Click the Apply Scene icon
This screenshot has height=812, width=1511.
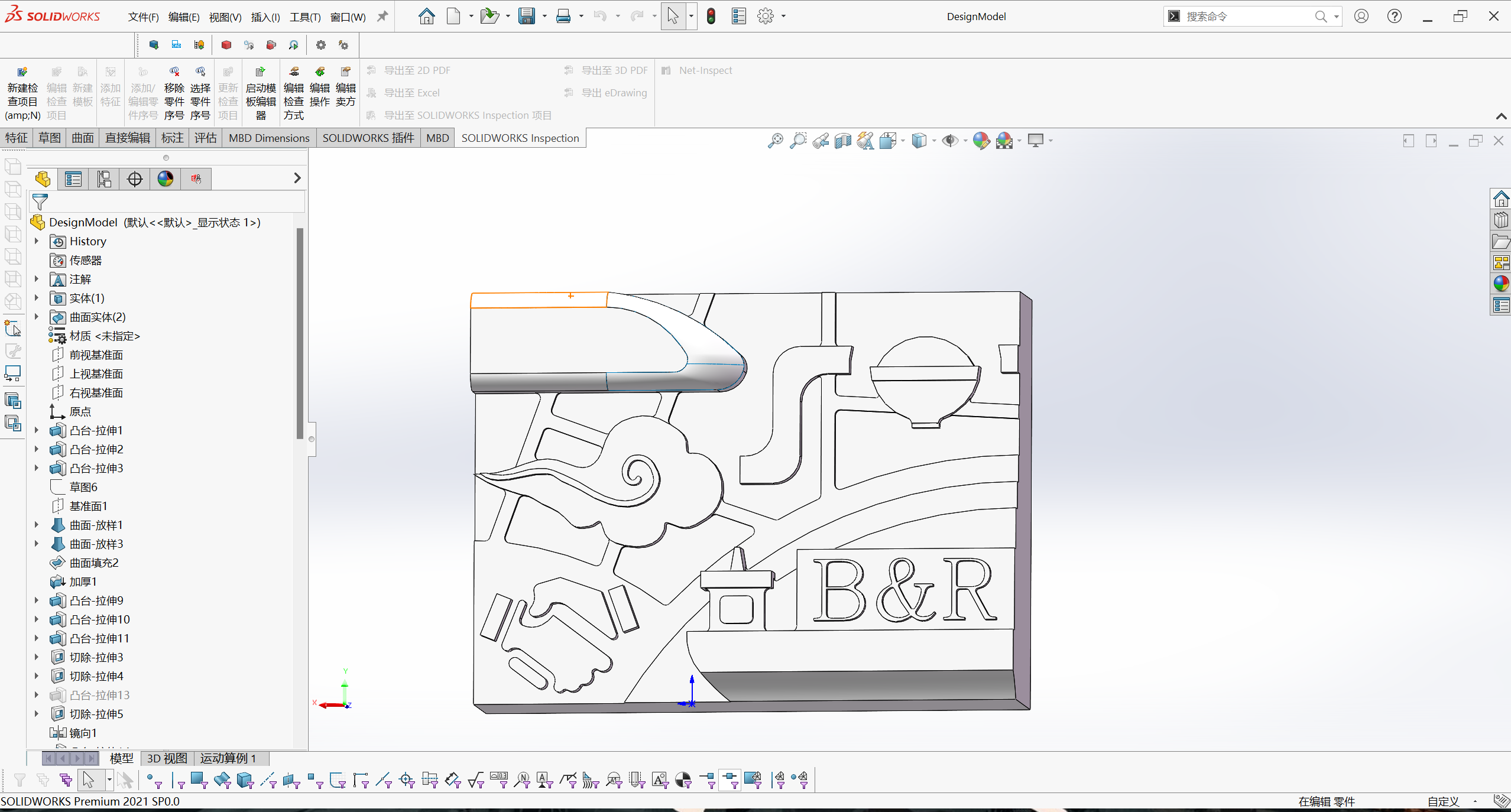1004,141
